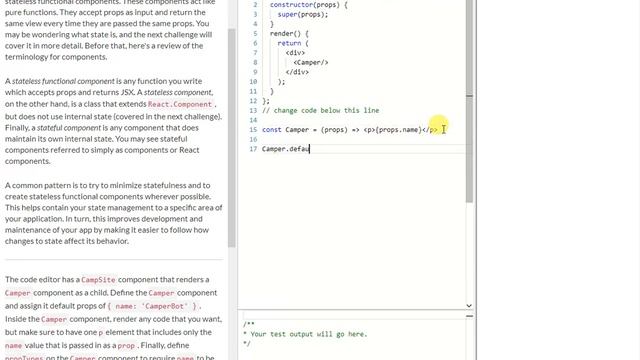
Task: Click the code editor vertical scrollbar thumb
Action: [469, 100]
